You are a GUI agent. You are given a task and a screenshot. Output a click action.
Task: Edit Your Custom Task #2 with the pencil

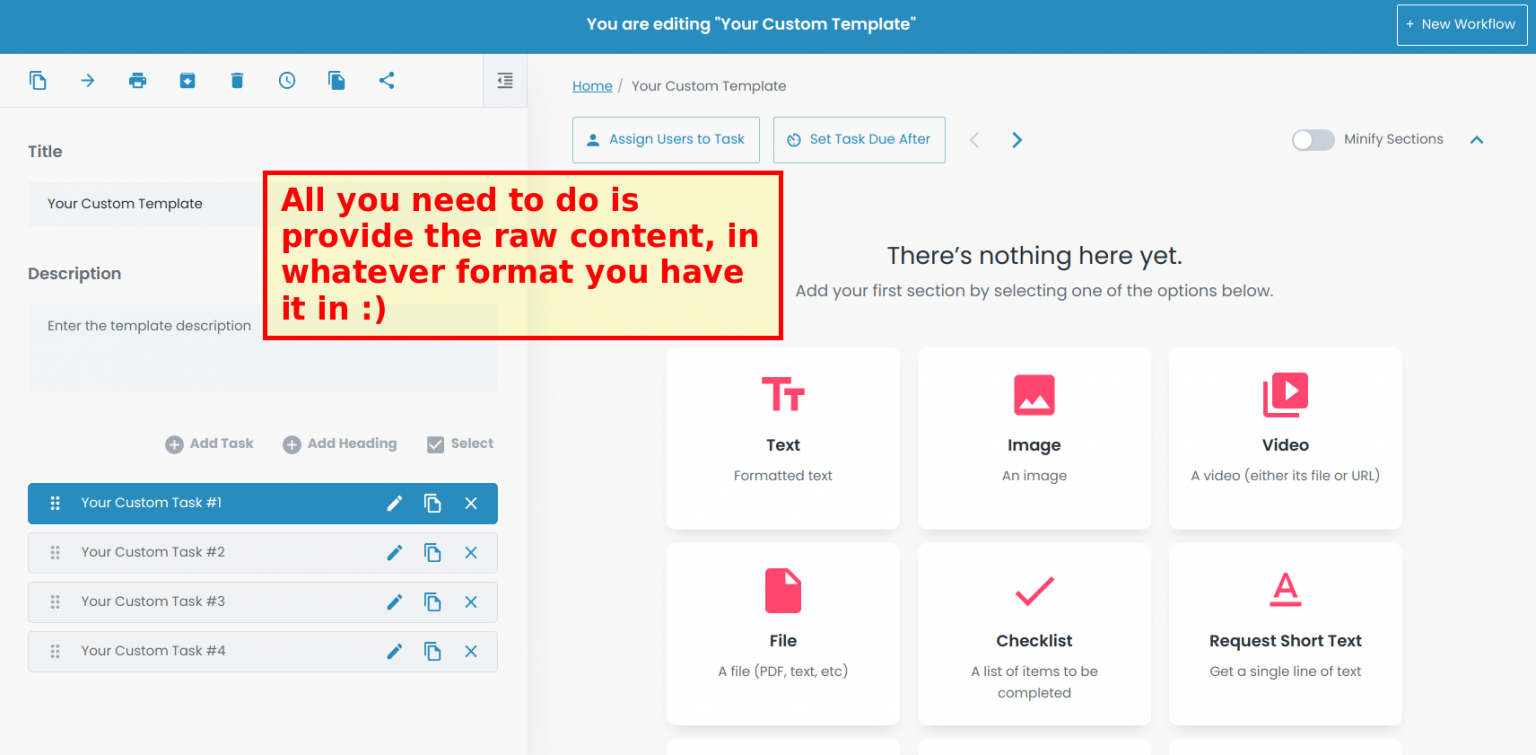tap(394, 552)
